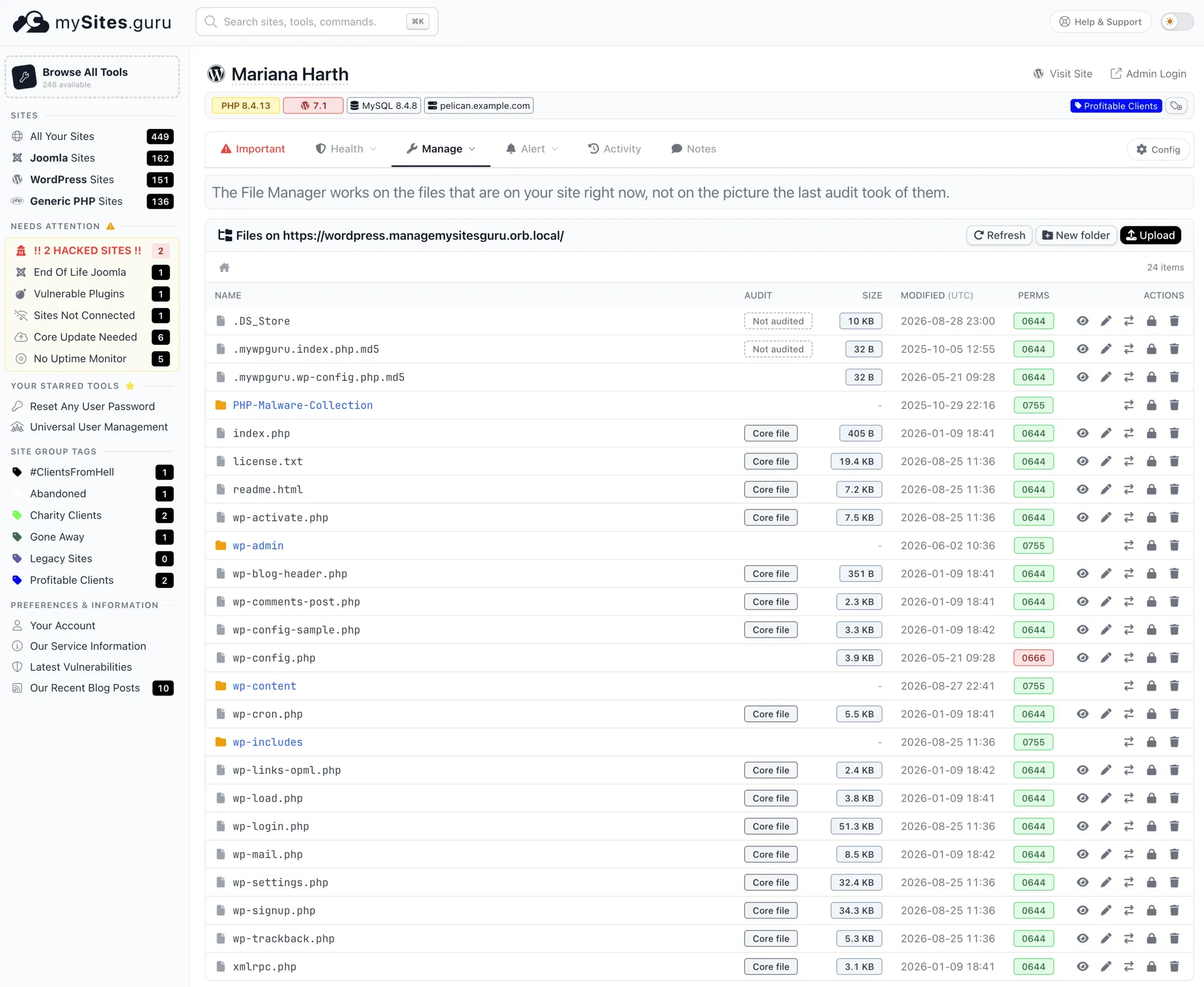Open the wp-includes folder
This screenshot has height=987, width=1204.
[268, 742]
